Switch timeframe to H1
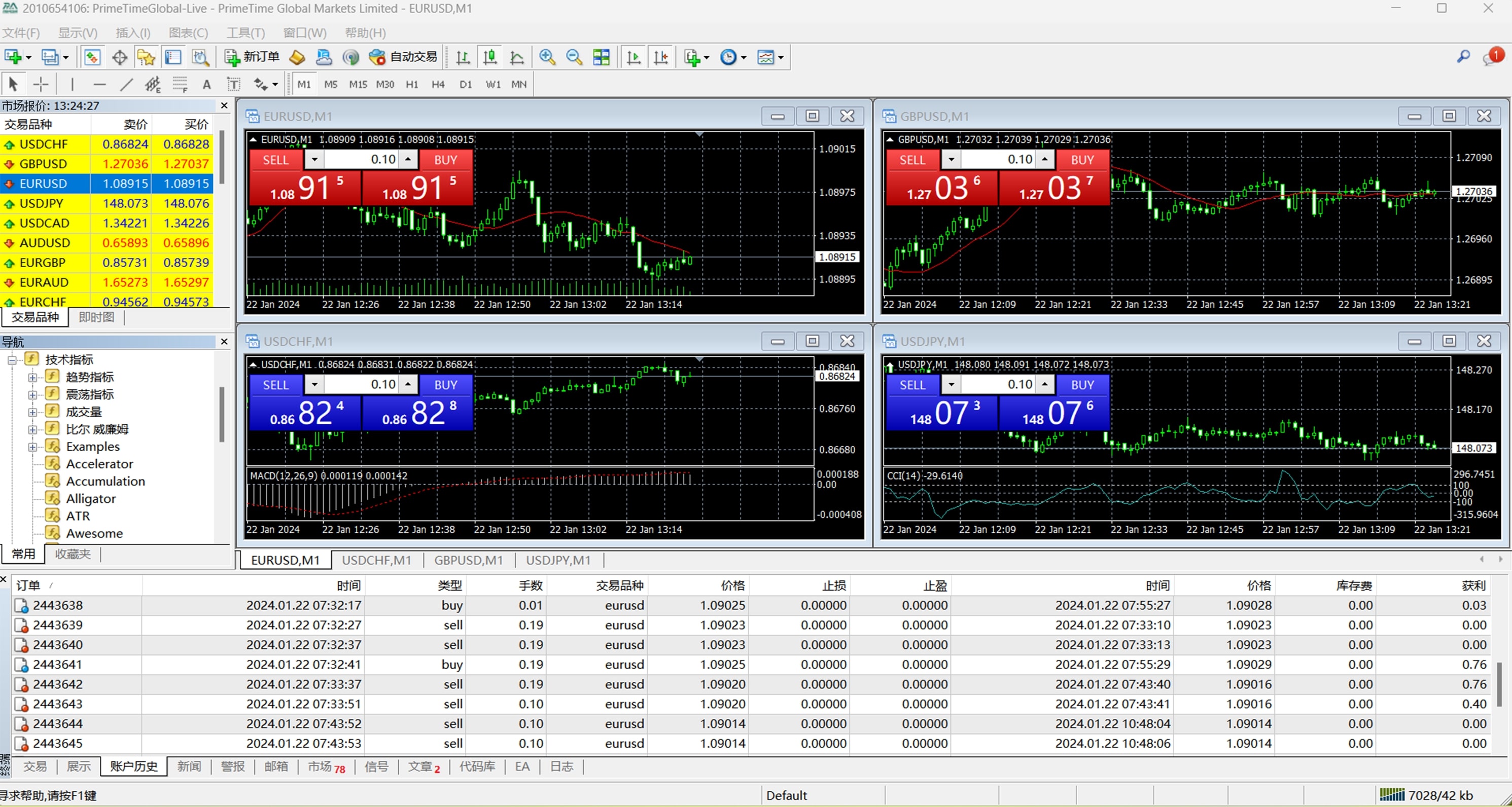 tap(412, 84)
